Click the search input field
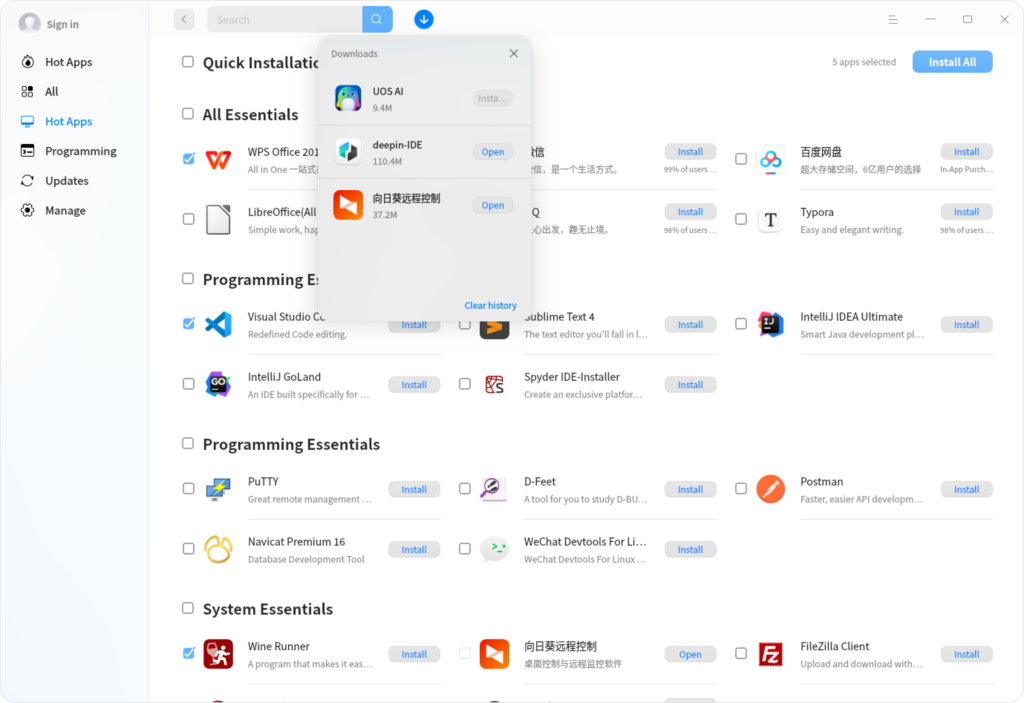This screenshot has width=1024, height=703. (284, 19)
